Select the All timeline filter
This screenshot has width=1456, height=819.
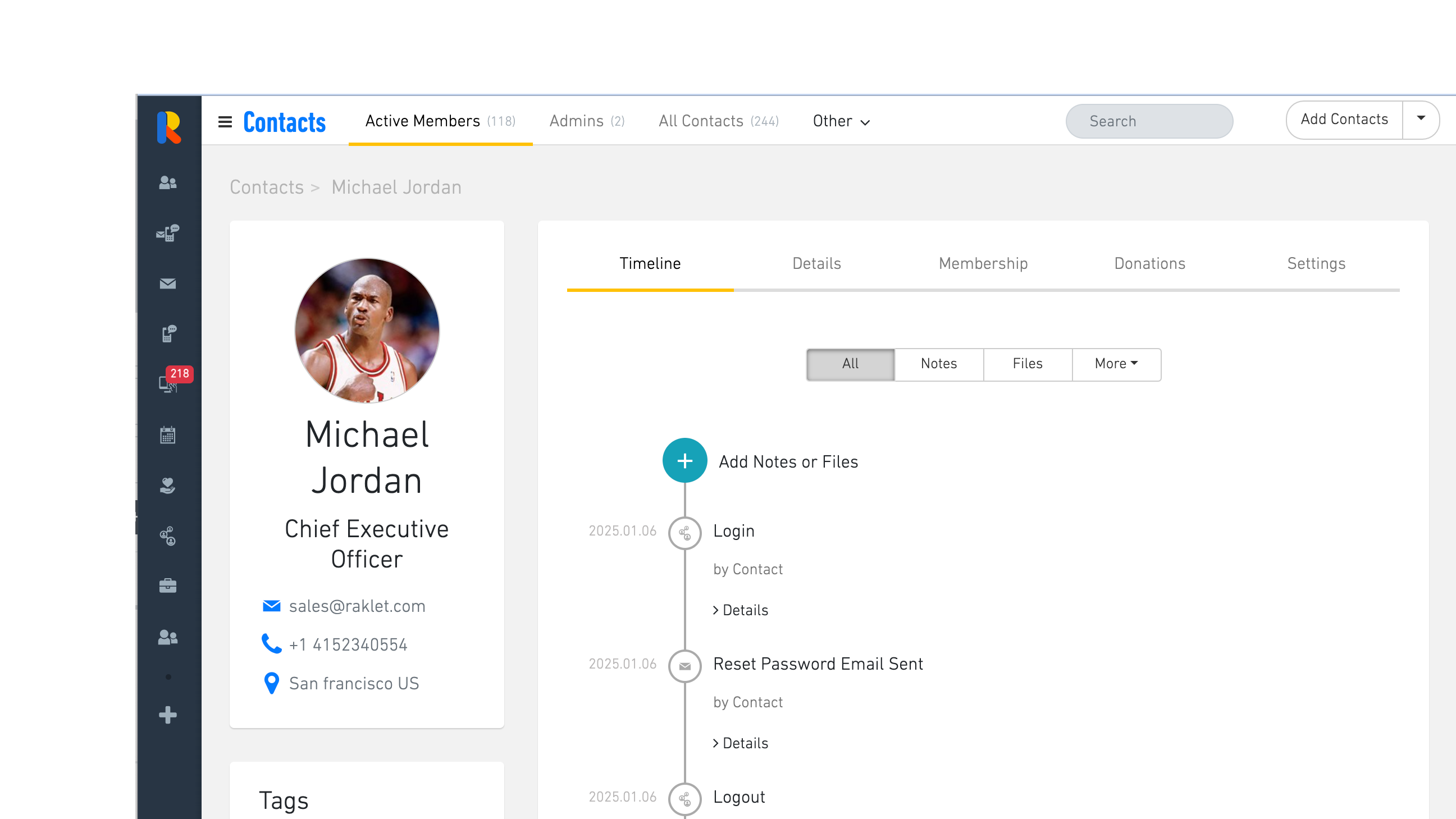(850, 364)
